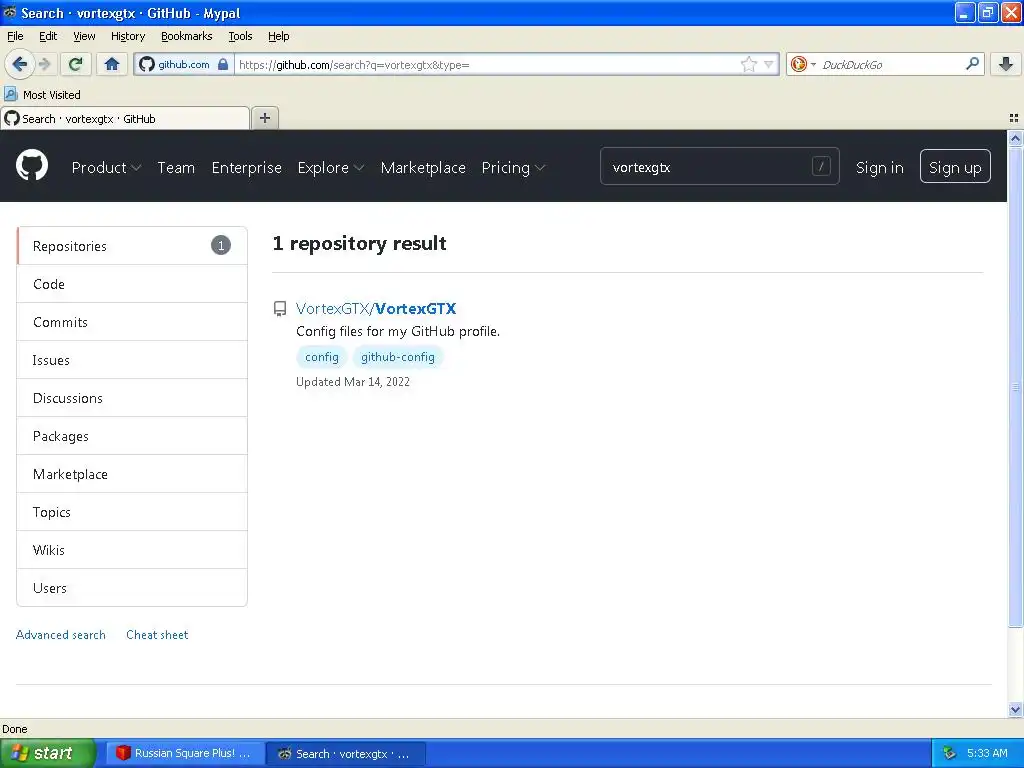
Task: Click the Sign up button
Action: point(955,167)
